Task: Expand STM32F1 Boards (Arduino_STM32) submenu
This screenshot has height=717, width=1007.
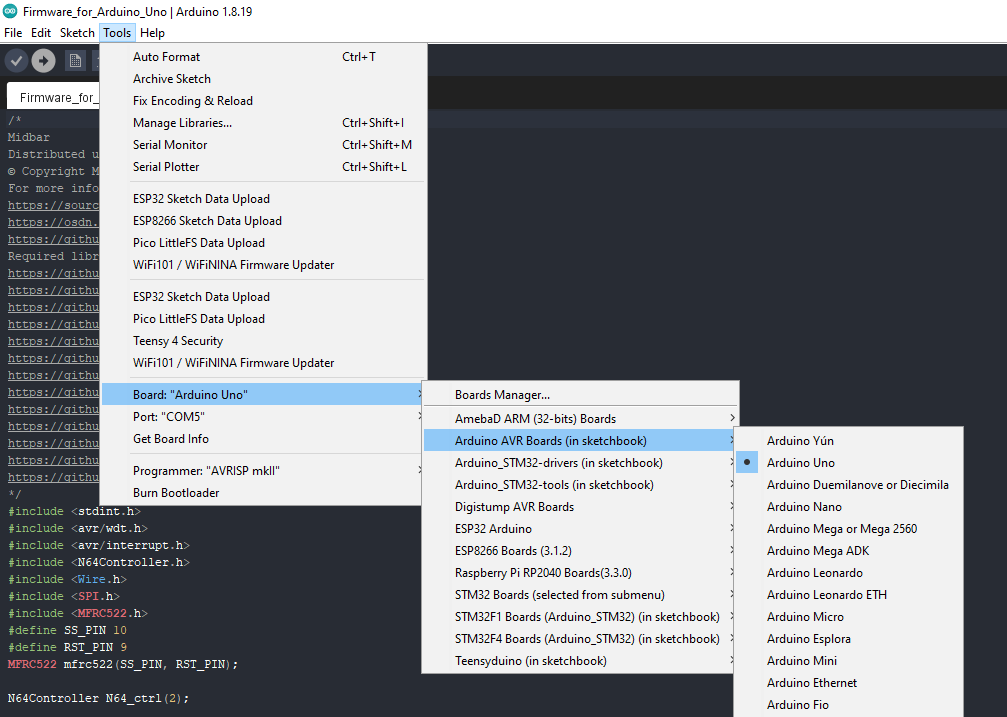Action: (580, 617)
